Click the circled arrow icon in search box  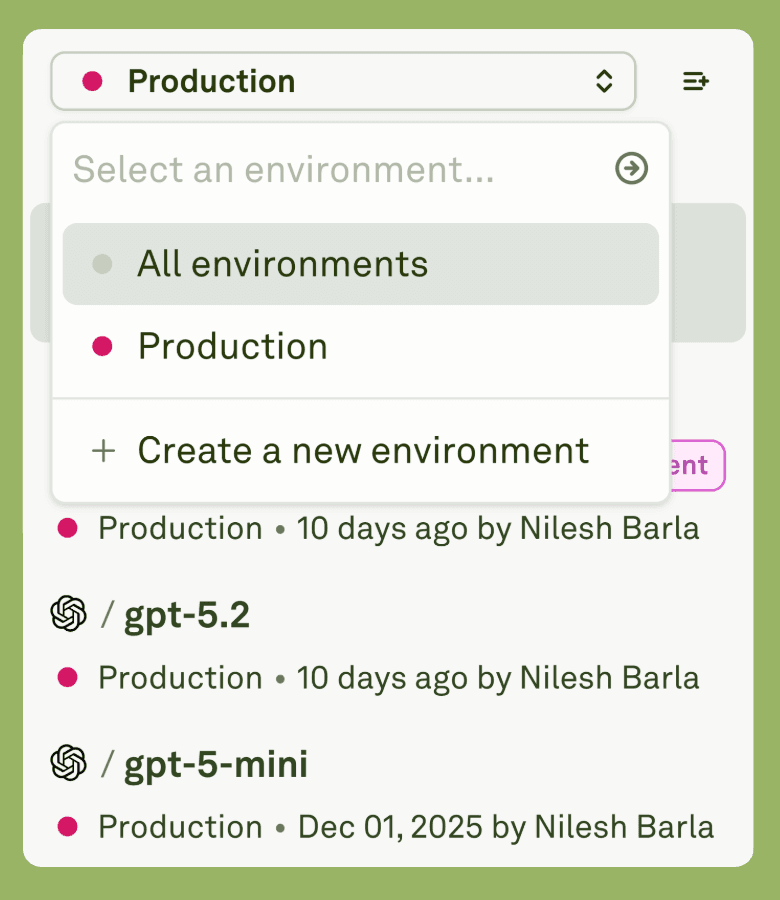(x=631, y=169)
